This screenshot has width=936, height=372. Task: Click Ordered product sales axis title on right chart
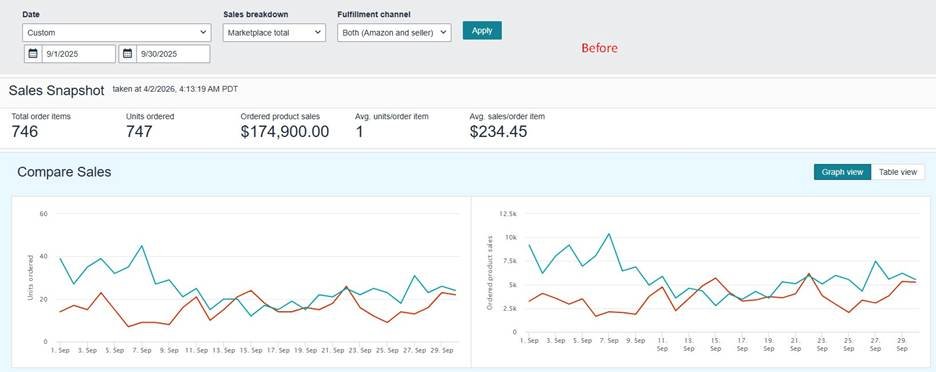(x=489, y=272)
